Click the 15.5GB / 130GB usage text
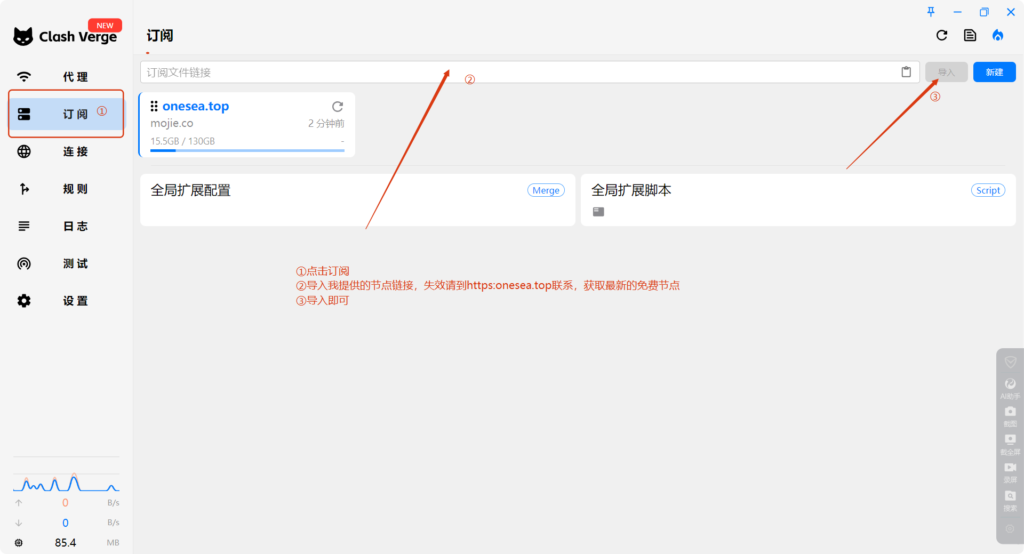Screen dimensions: 1024x554 point(183,141)
